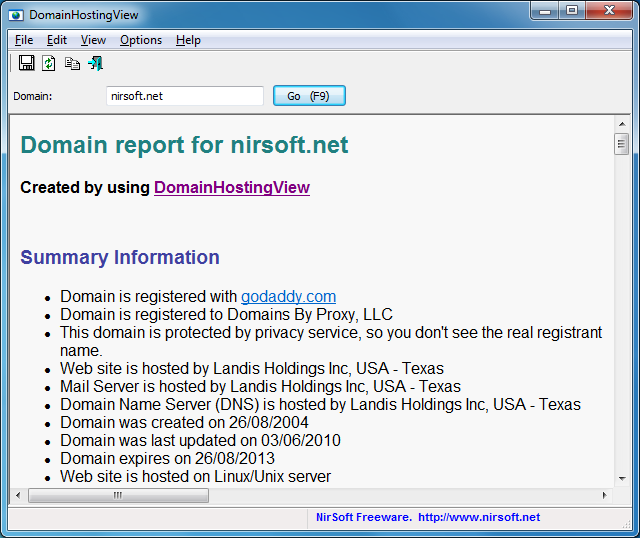Image resolution: width=640 pixels, height=538 pixels.
Task: Click the Save report toolbar icon
Action: pyautogui.click(x=27, y=63)
